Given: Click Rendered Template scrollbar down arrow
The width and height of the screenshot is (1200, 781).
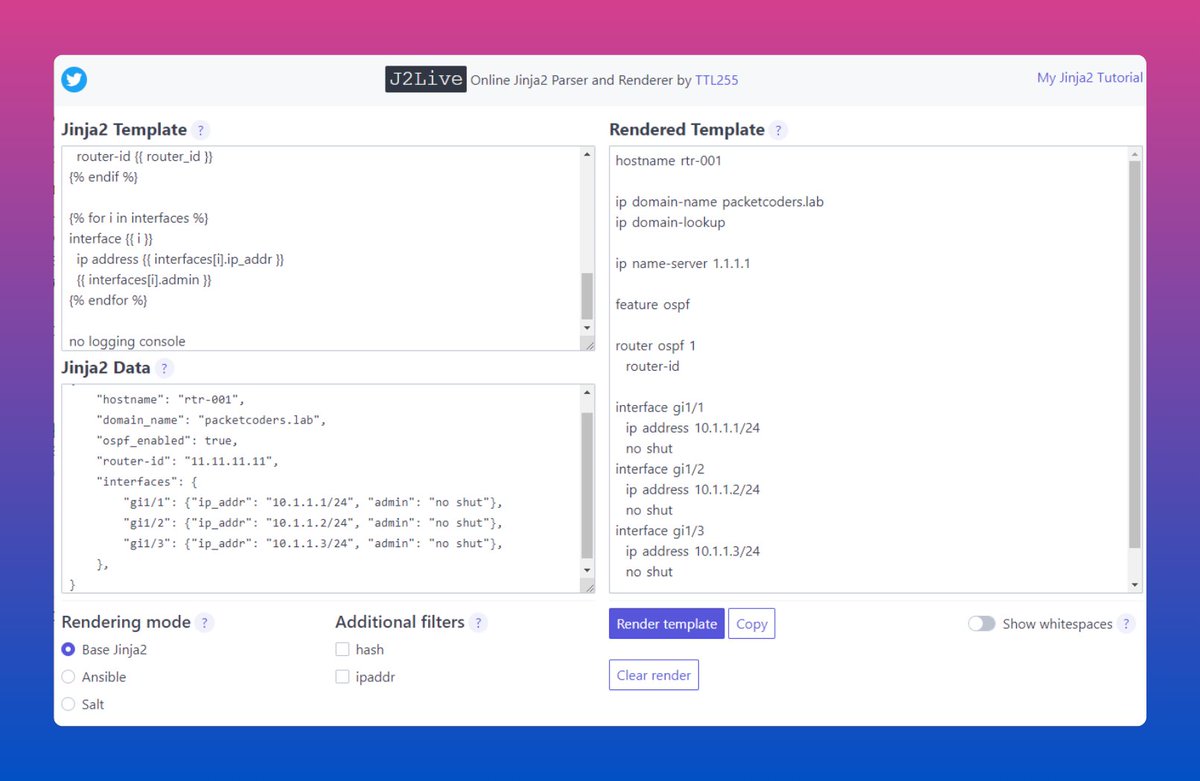Looking at the screenshot, I should point(1134,584).
